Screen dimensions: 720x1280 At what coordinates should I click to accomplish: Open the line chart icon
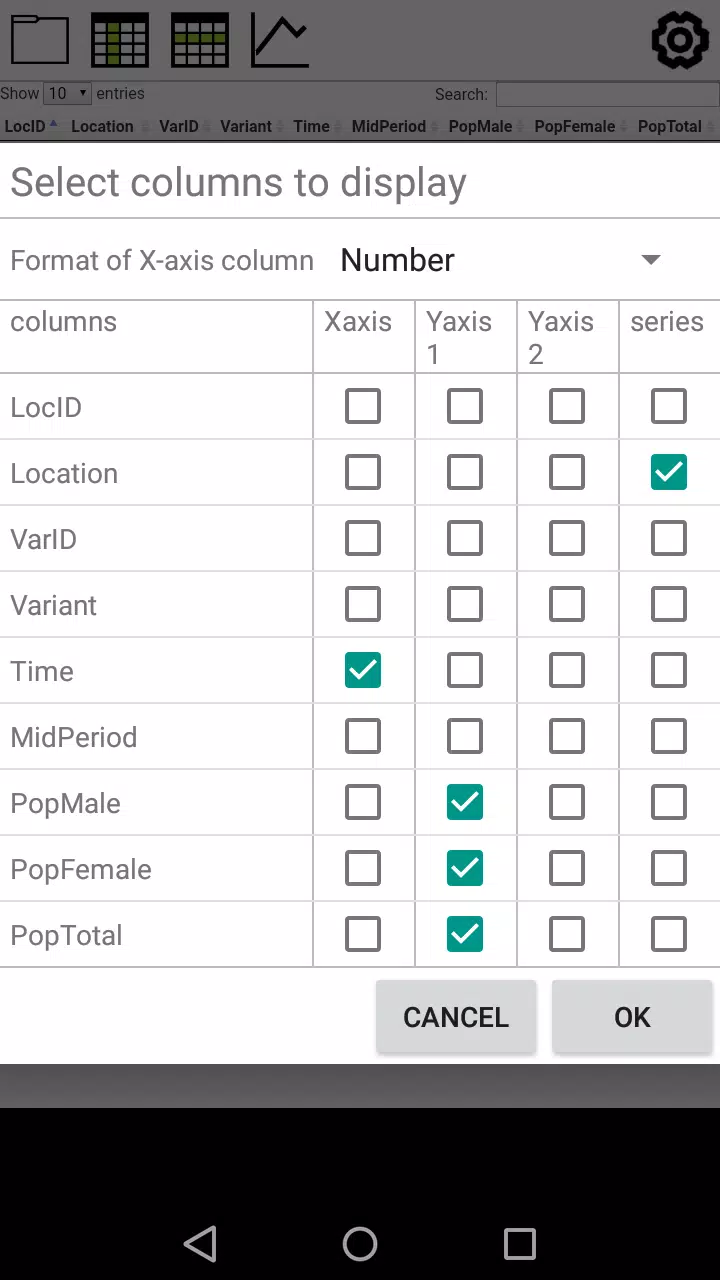tap(280, 40)
